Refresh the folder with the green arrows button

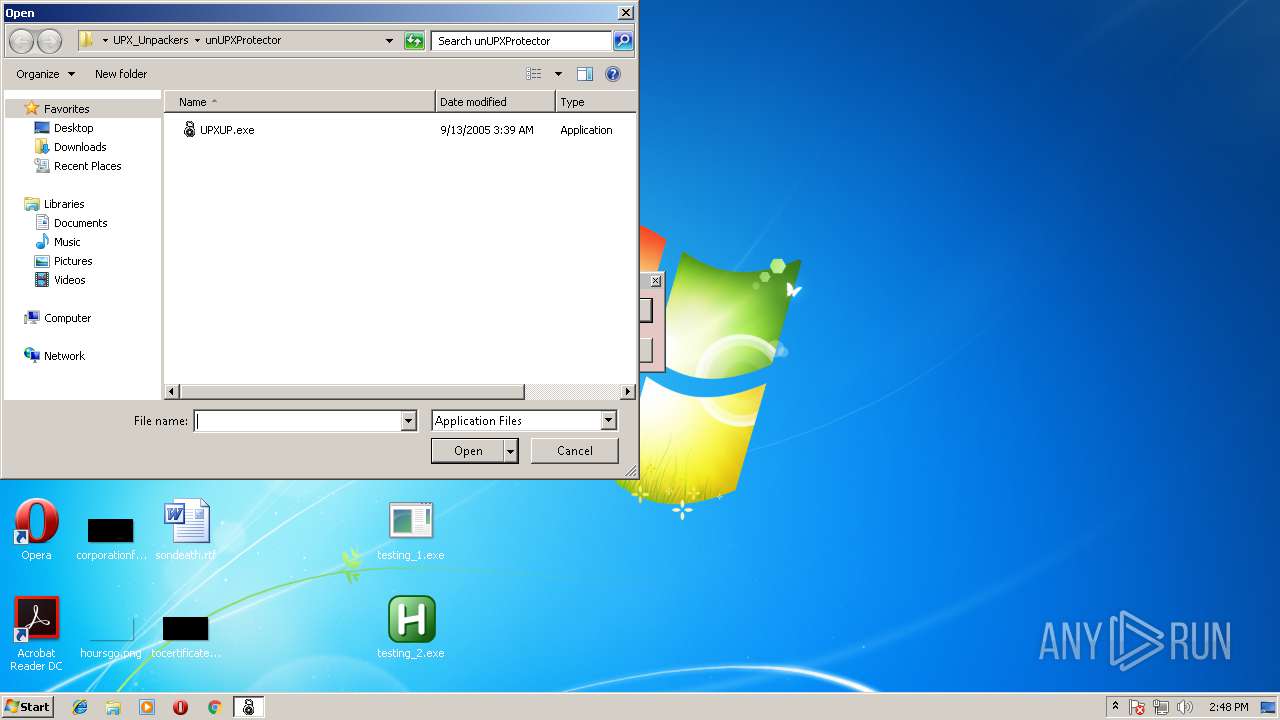coord(414,41)
